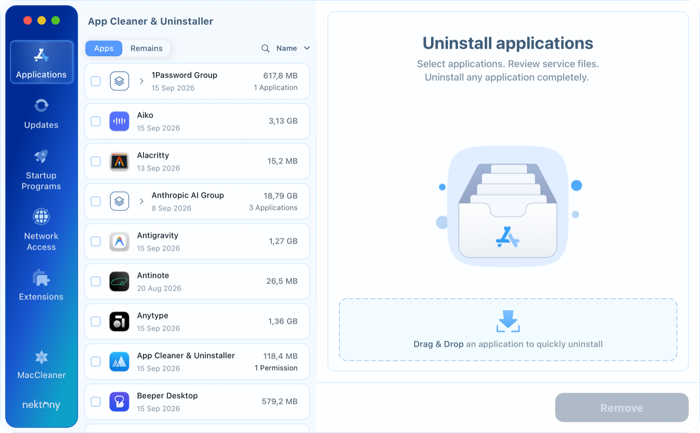The image size is (700, 433).
Task: Click the 13 Sep 2026 date
Action: [x=158, y=168]
